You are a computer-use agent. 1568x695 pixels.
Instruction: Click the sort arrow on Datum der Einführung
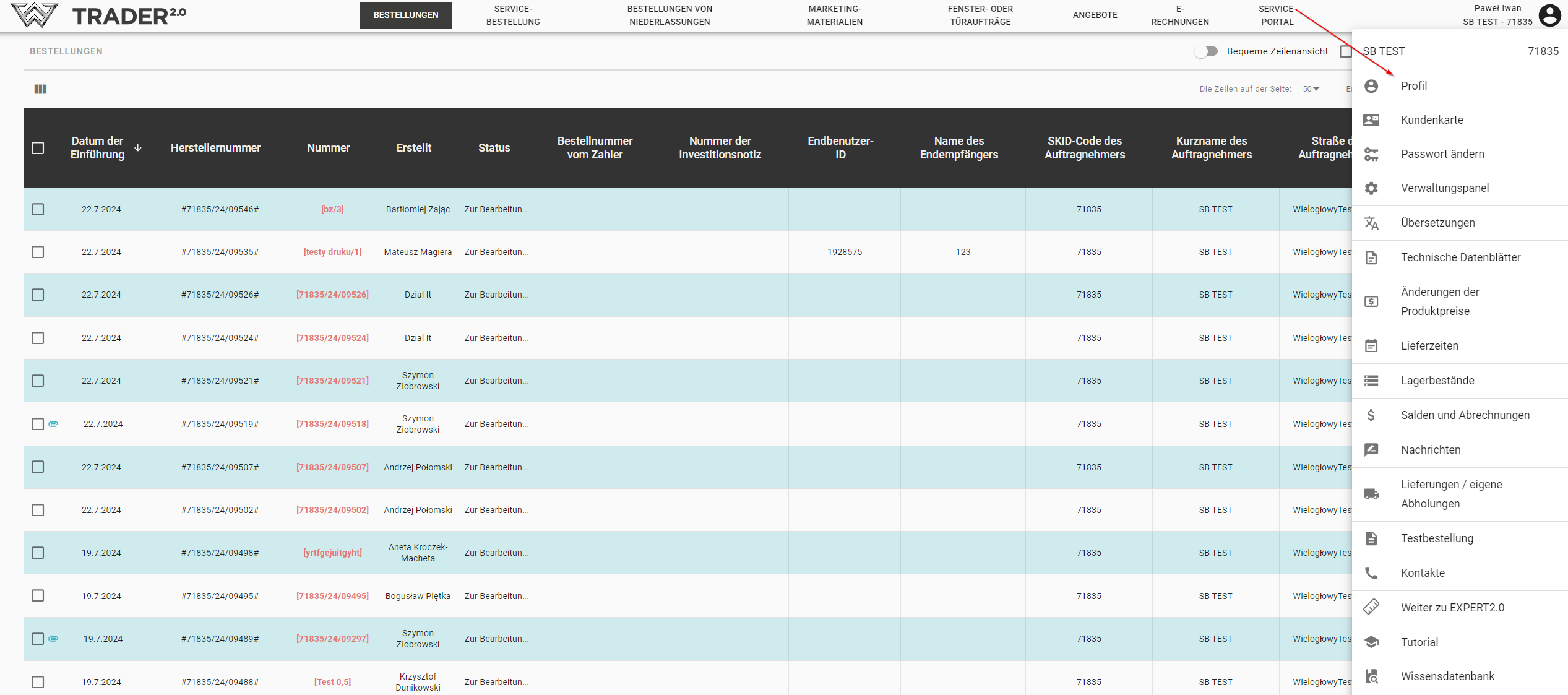coord(138,148)
